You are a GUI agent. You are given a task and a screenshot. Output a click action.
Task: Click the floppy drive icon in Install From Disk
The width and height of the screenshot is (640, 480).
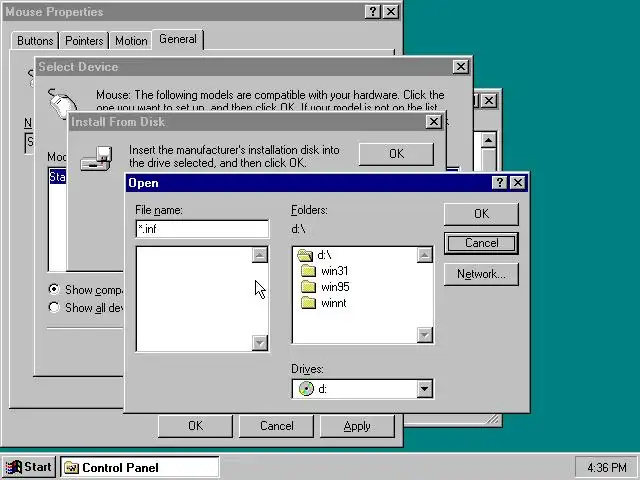point(97,158)
